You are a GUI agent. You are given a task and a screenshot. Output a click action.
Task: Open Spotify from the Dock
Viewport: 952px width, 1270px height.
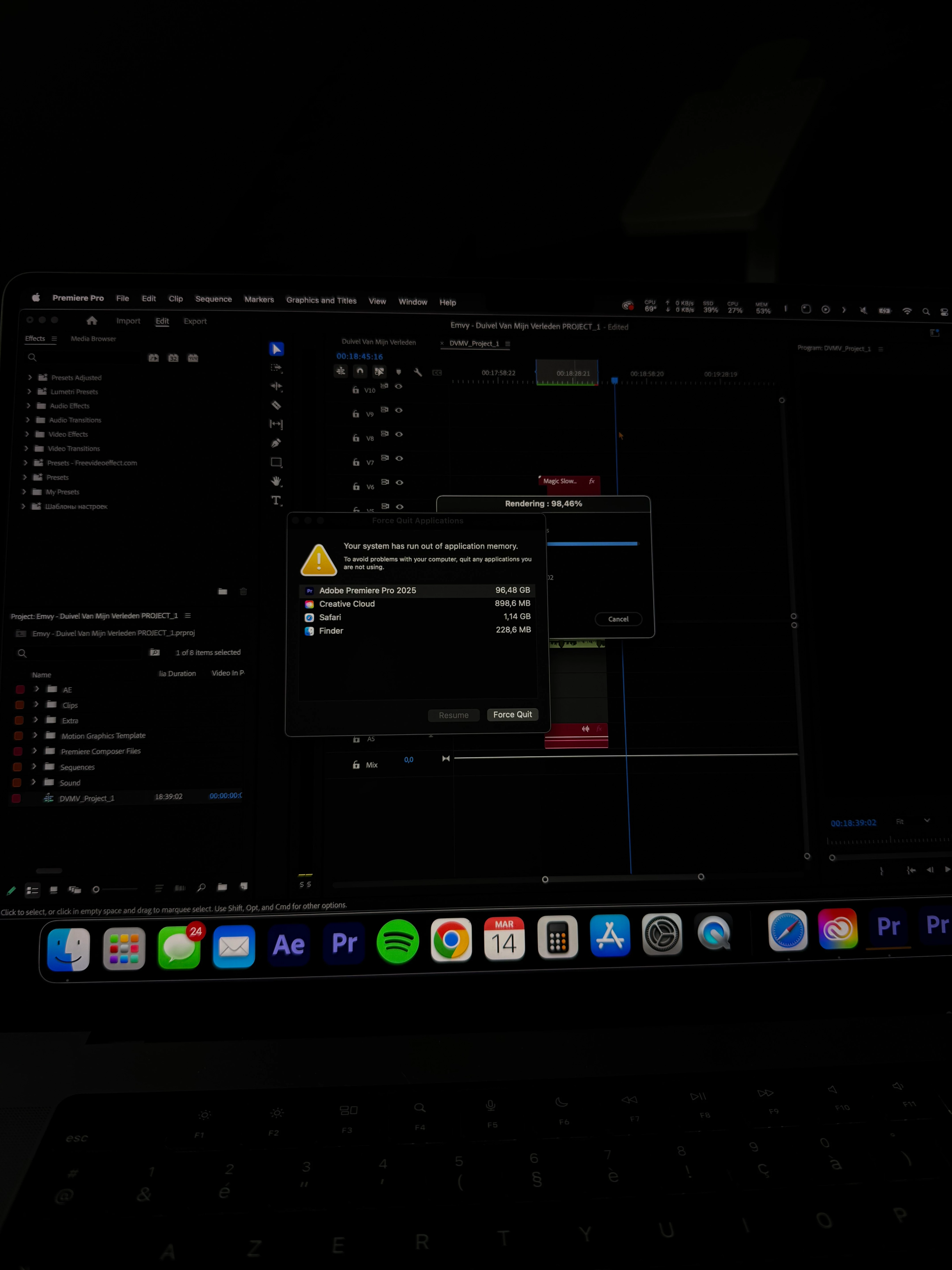pos(398,942)
